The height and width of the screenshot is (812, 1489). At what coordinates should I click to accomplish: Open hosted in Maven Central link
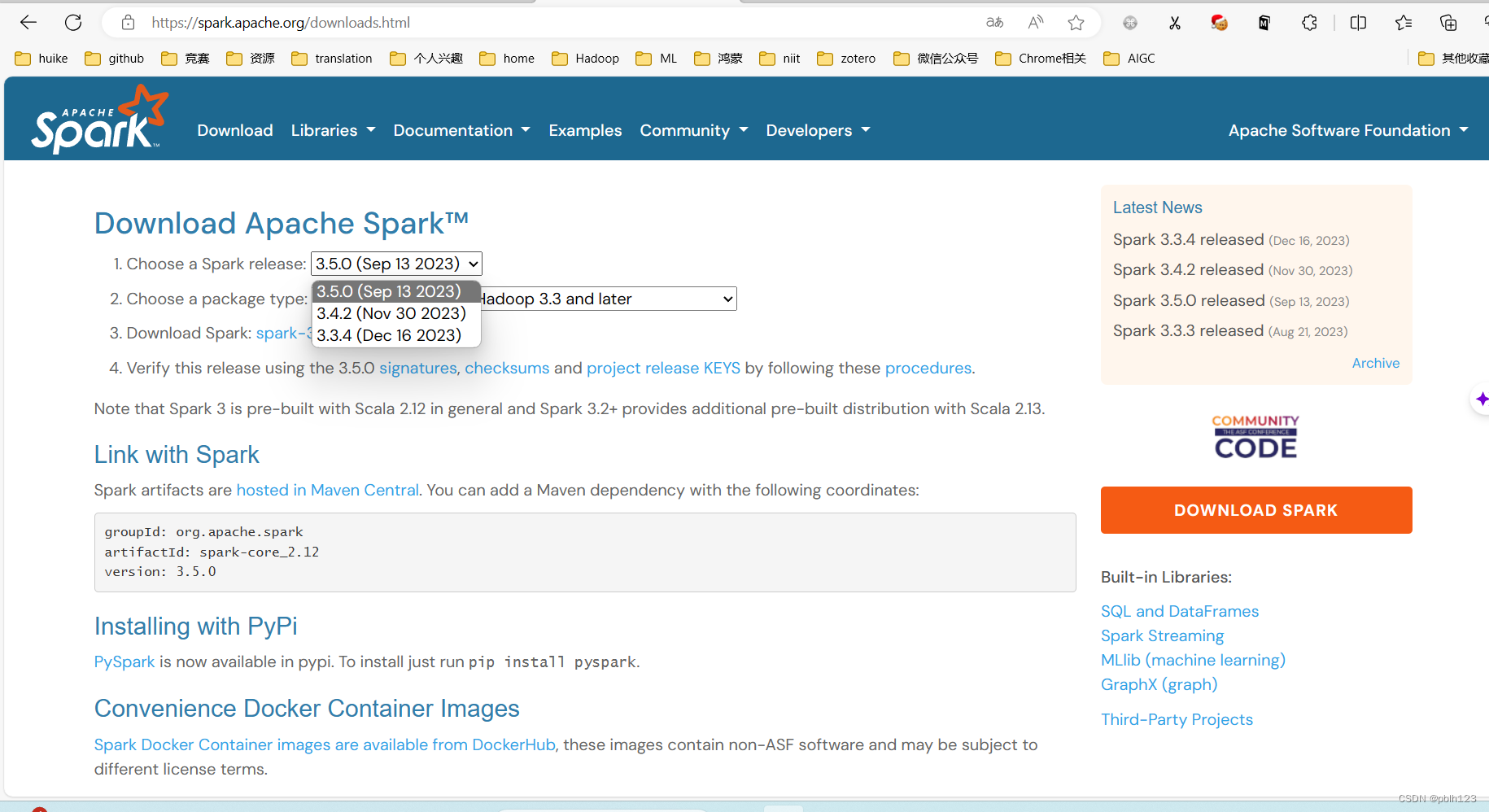[x=327, y=490]
